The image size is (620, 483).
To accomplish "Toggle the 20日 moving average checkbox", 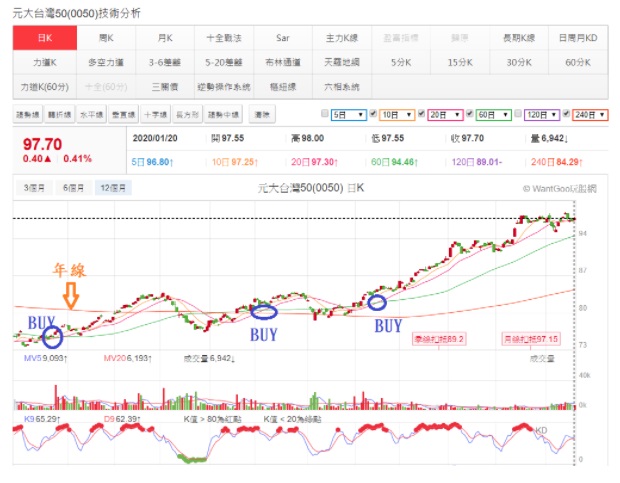I will tap(422, 114).
